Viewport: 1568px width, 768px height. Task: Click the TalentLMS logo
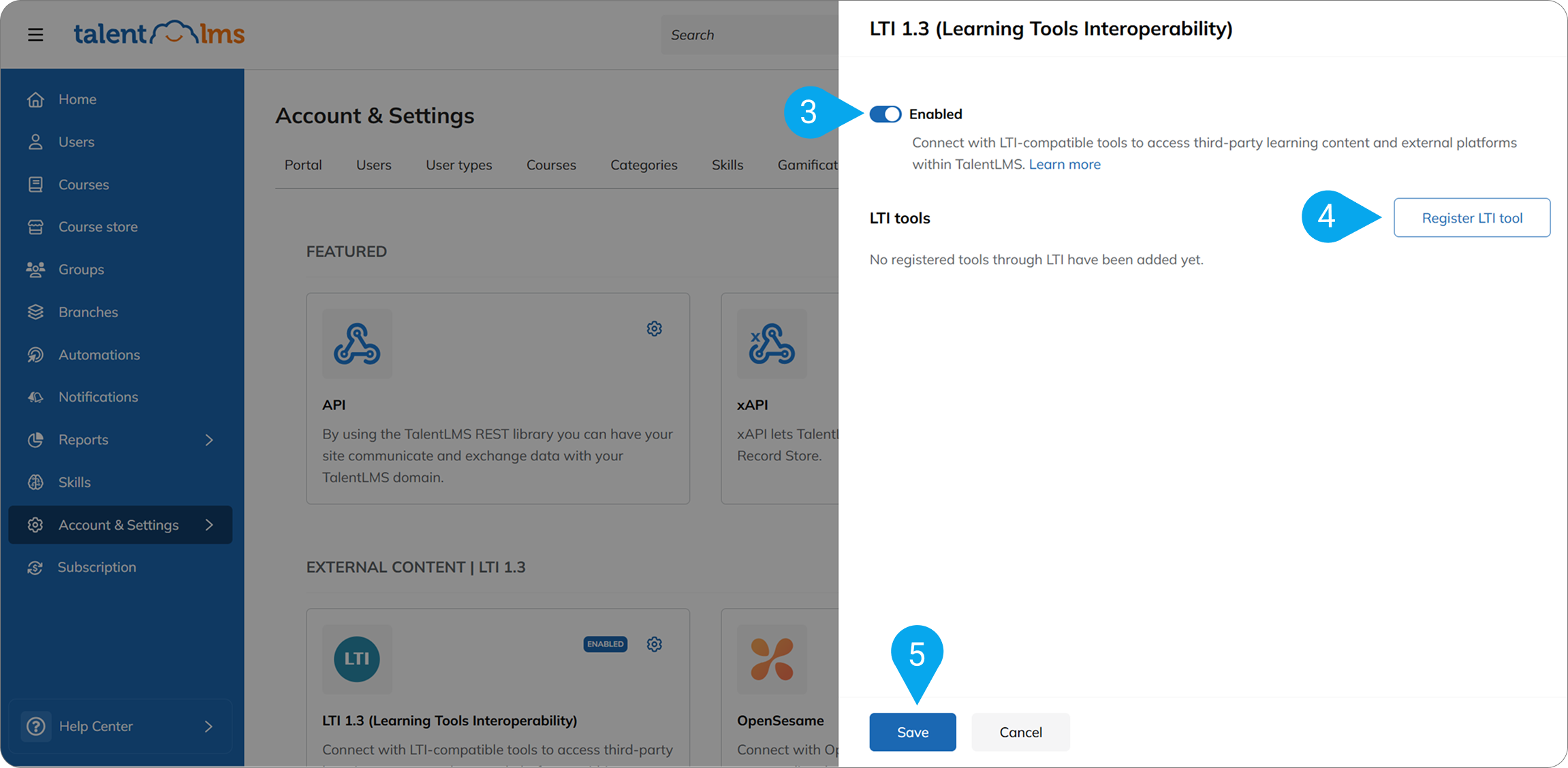[x=159, y=33]
